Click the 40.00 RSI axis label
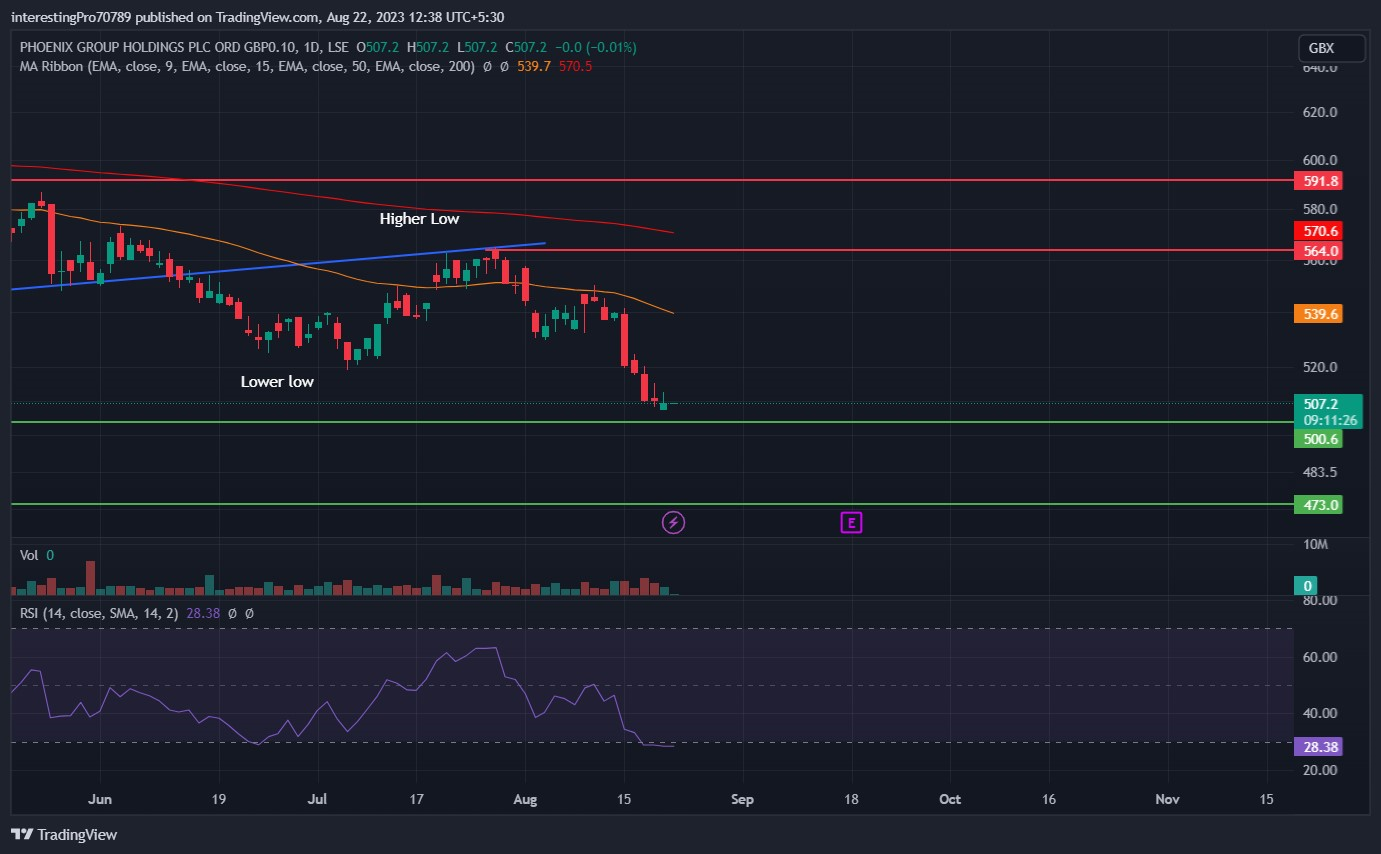 click(x=1320, y=713)
